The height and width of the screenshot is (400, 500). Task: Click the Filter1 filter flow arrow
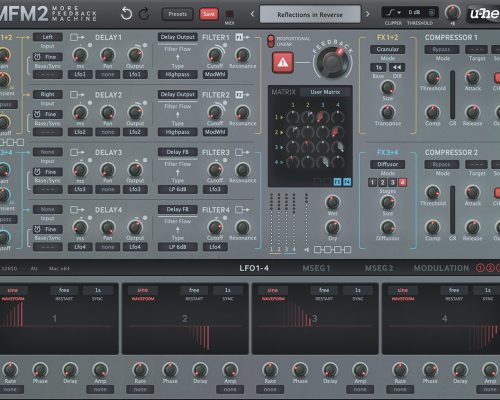[x=178, y=57]
